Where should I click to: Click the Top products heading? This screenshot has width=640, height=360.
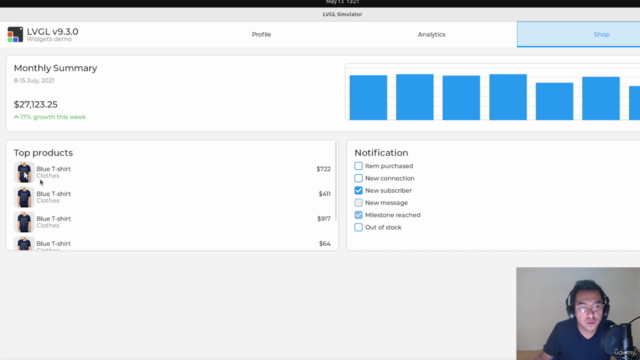[43, 153]
